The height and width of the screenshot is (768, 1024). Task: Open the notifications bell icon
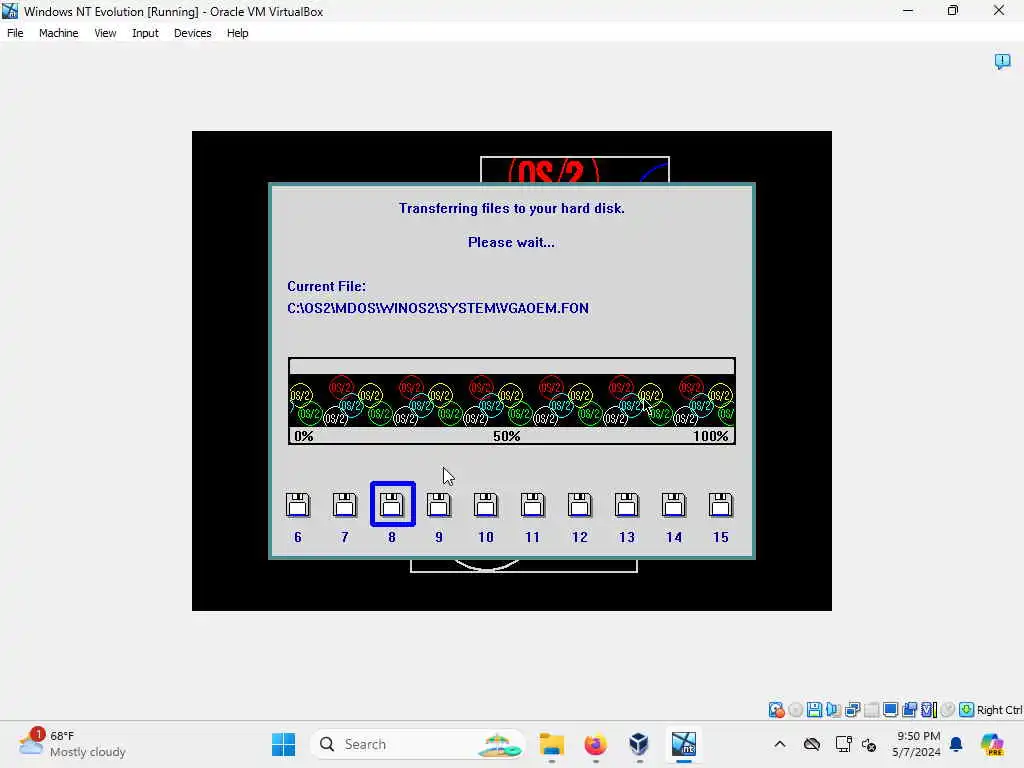click(956, 744)
